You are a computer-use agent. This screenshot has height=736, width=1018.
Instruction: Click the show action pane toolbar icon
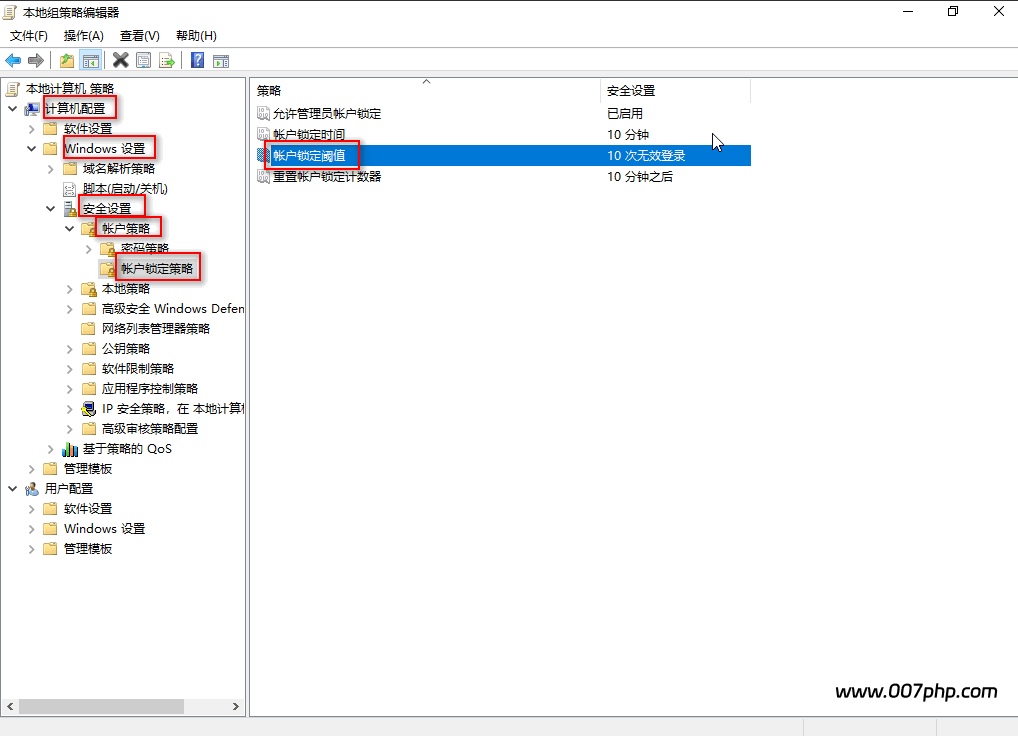pos(219,59)
